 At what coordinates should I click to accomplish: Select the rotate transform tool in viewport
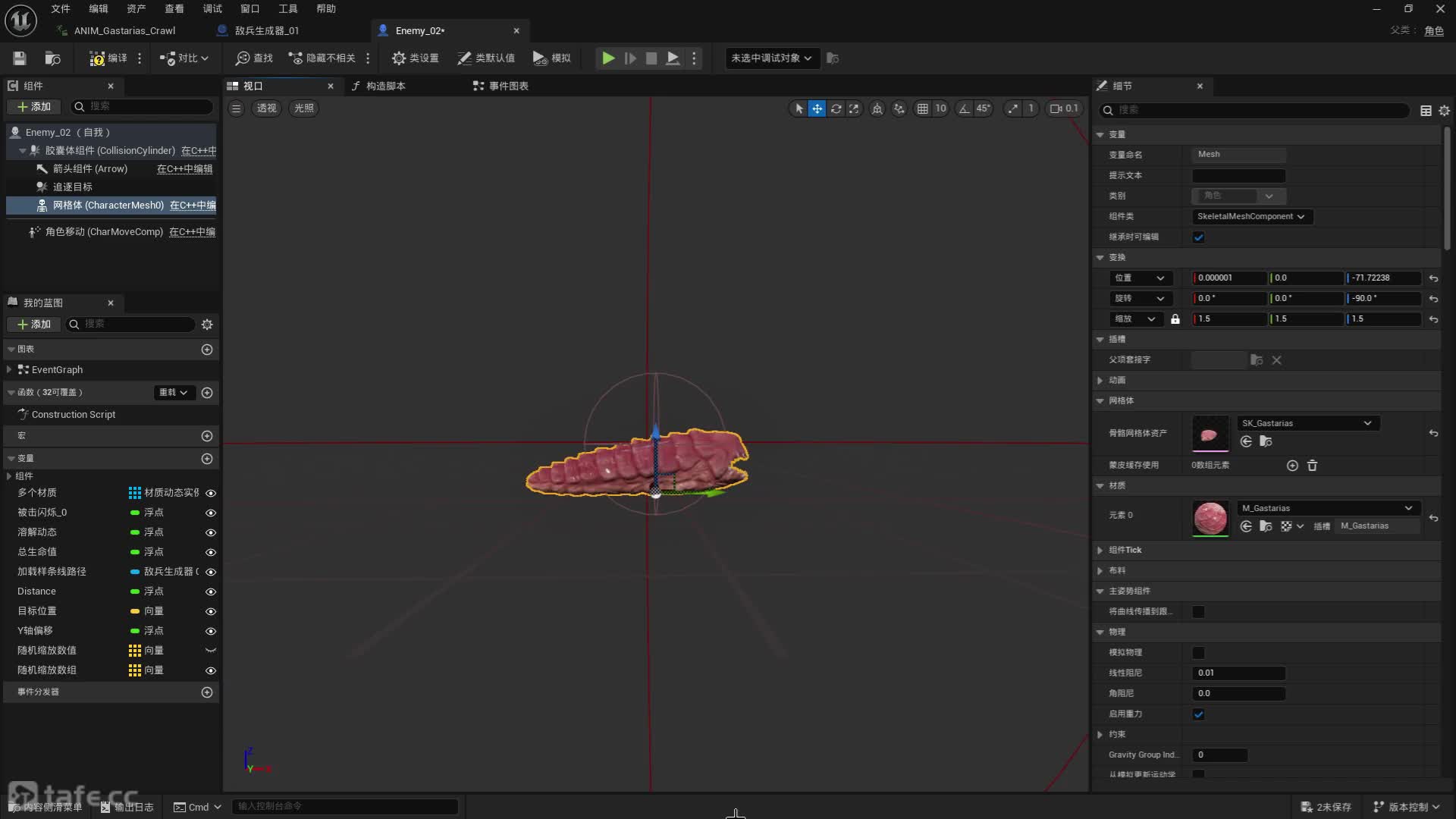[836, 108]
